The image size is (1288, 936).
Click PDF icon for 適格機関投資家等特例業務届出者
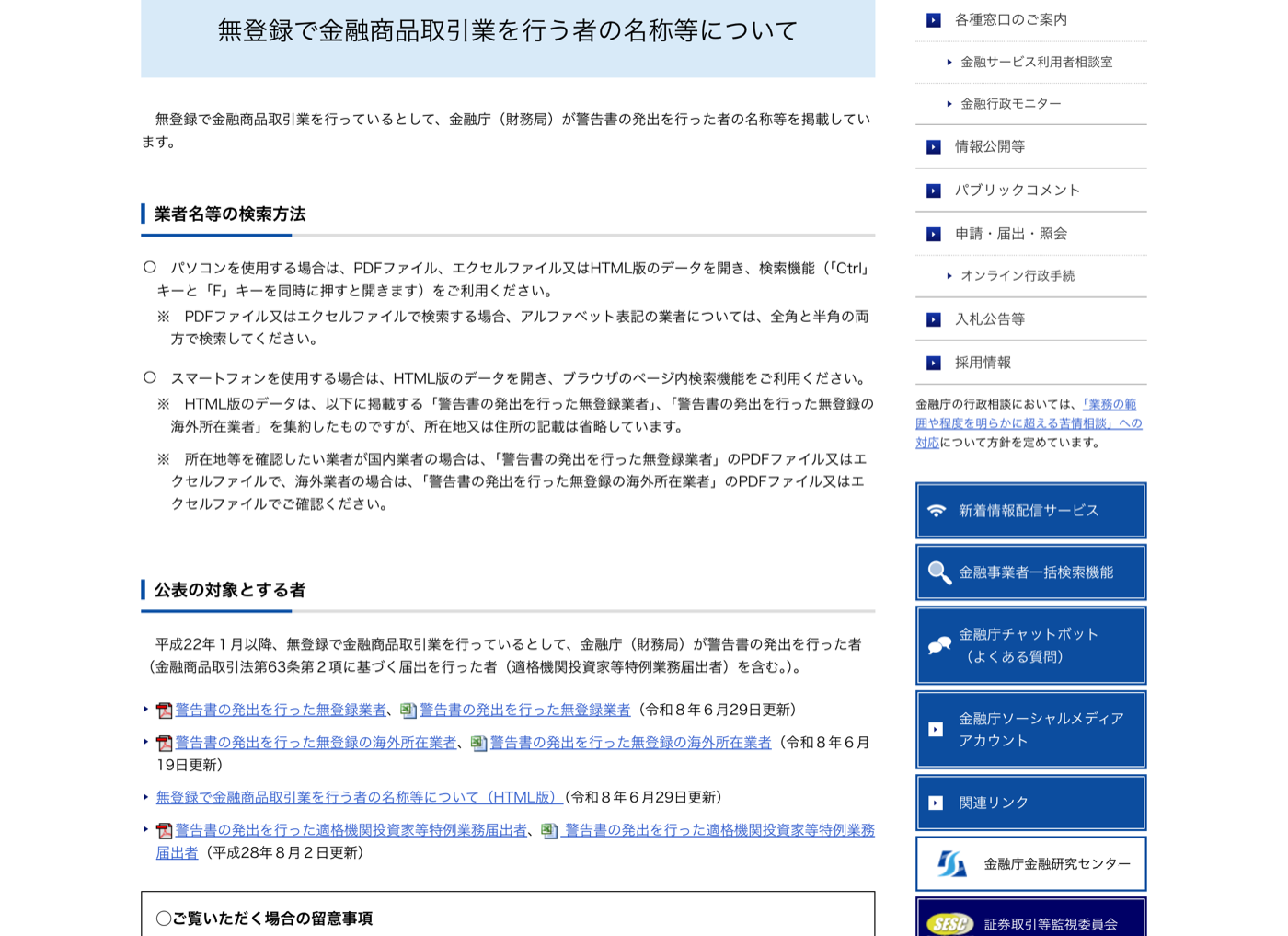pos(165,830)
